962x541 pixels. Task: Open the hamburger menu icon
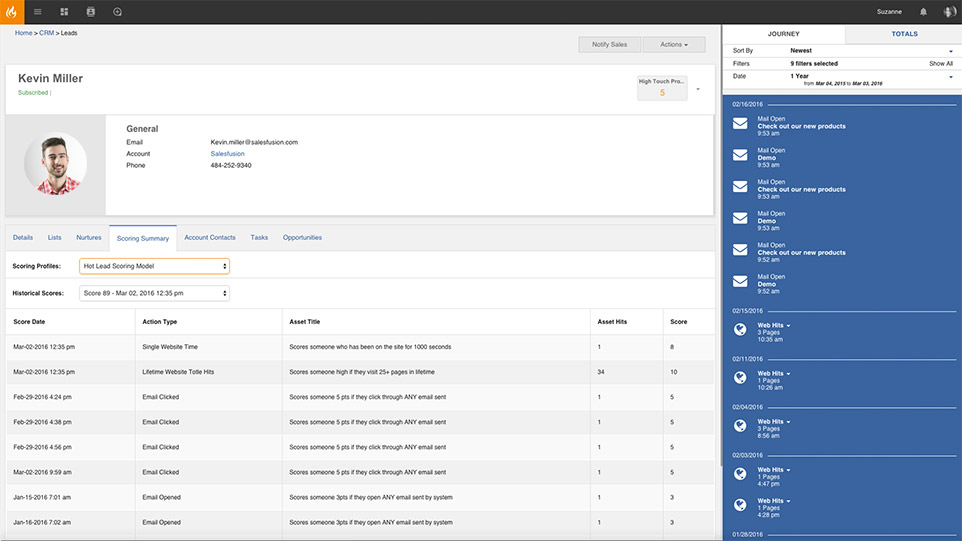click(x=38, y=12)
